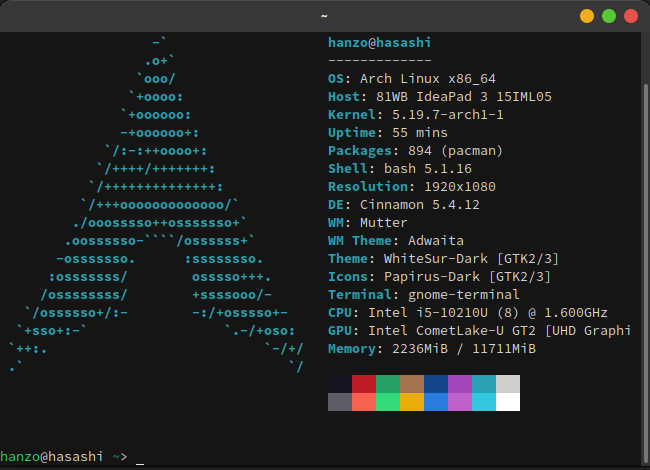The width and height of the screenshot is (650, 470).
Task: Click the Kernel: 5.19.7-arch1-1 line
Action: coord(415,114)
